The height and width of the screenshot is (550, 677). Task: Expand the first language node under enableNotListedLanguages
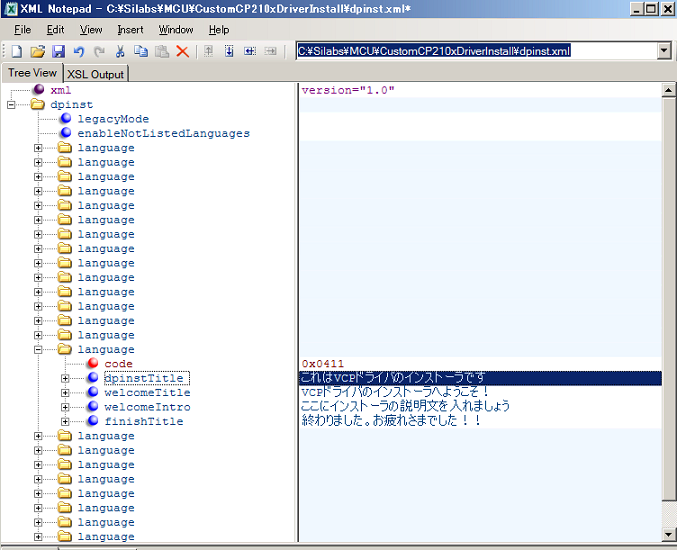[38, 148]
